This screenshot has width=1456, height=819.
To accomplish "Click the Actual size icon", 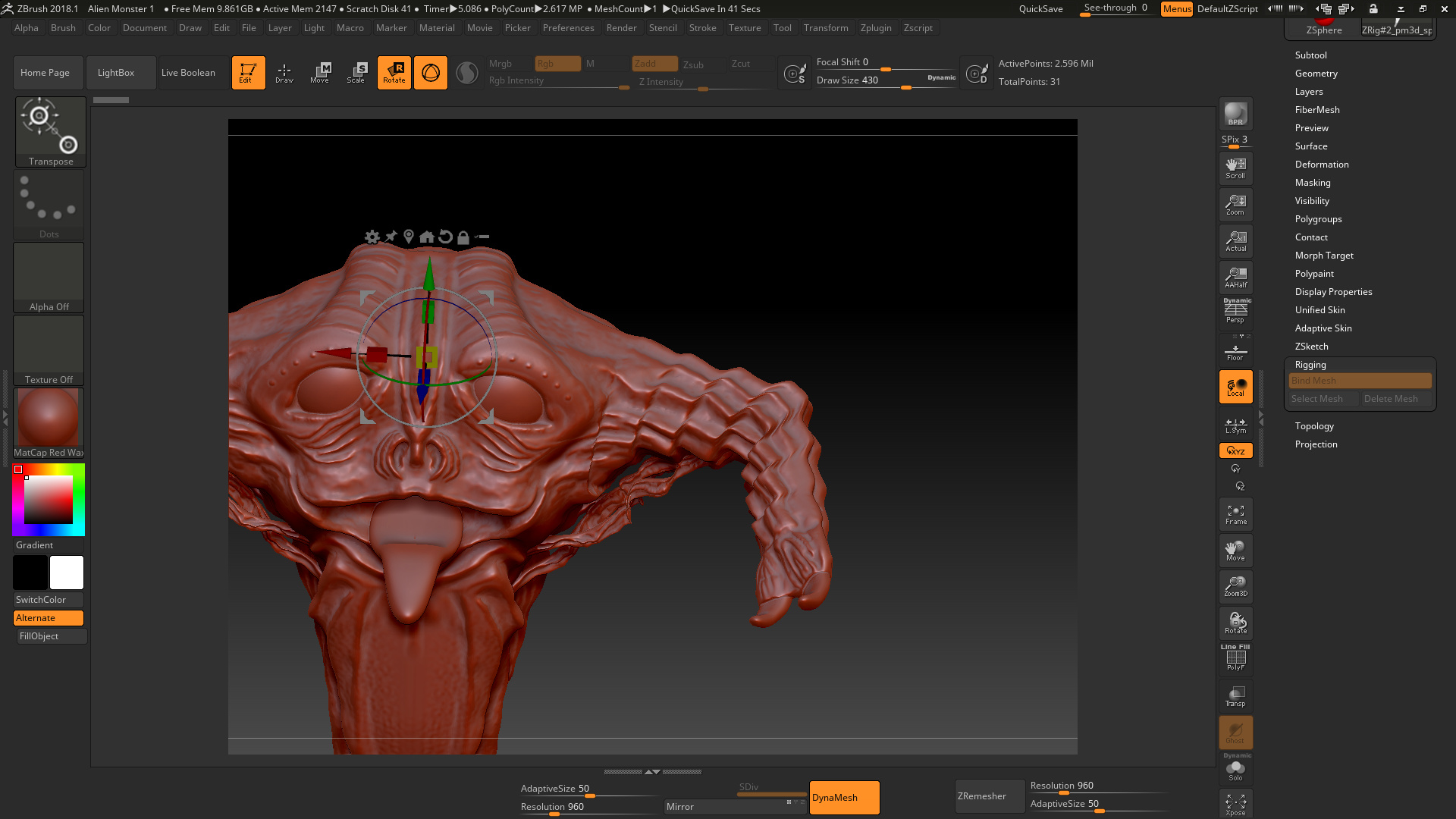I will point(1235,241).
